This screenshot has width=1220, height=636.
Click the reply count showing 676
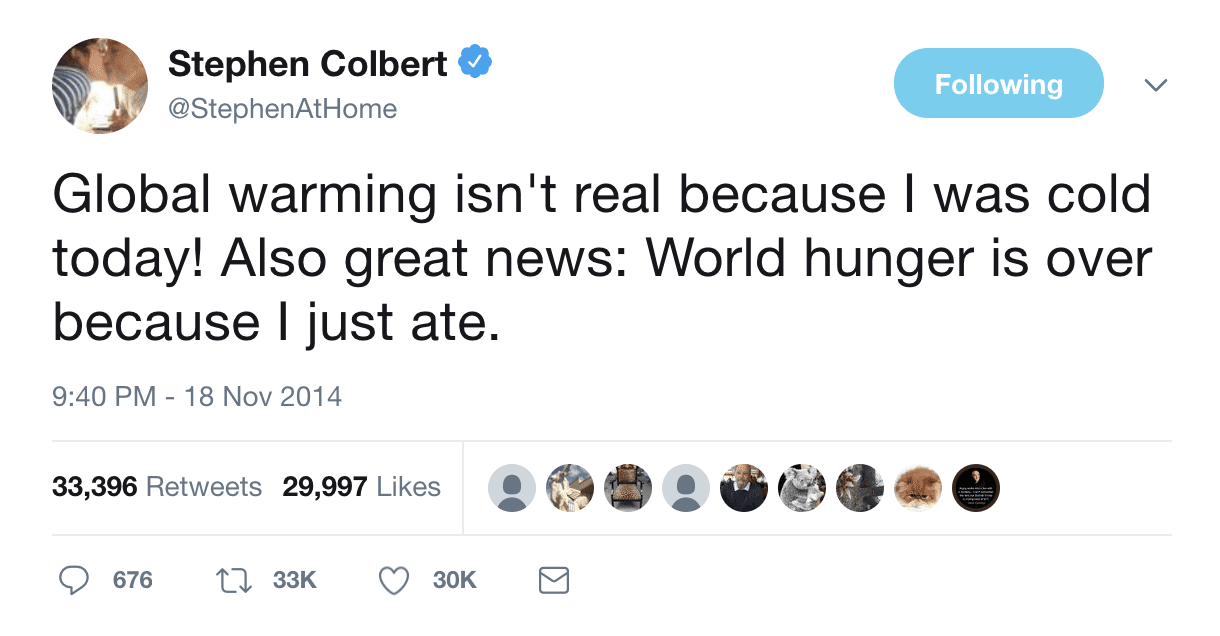click(x=131, y=580)
